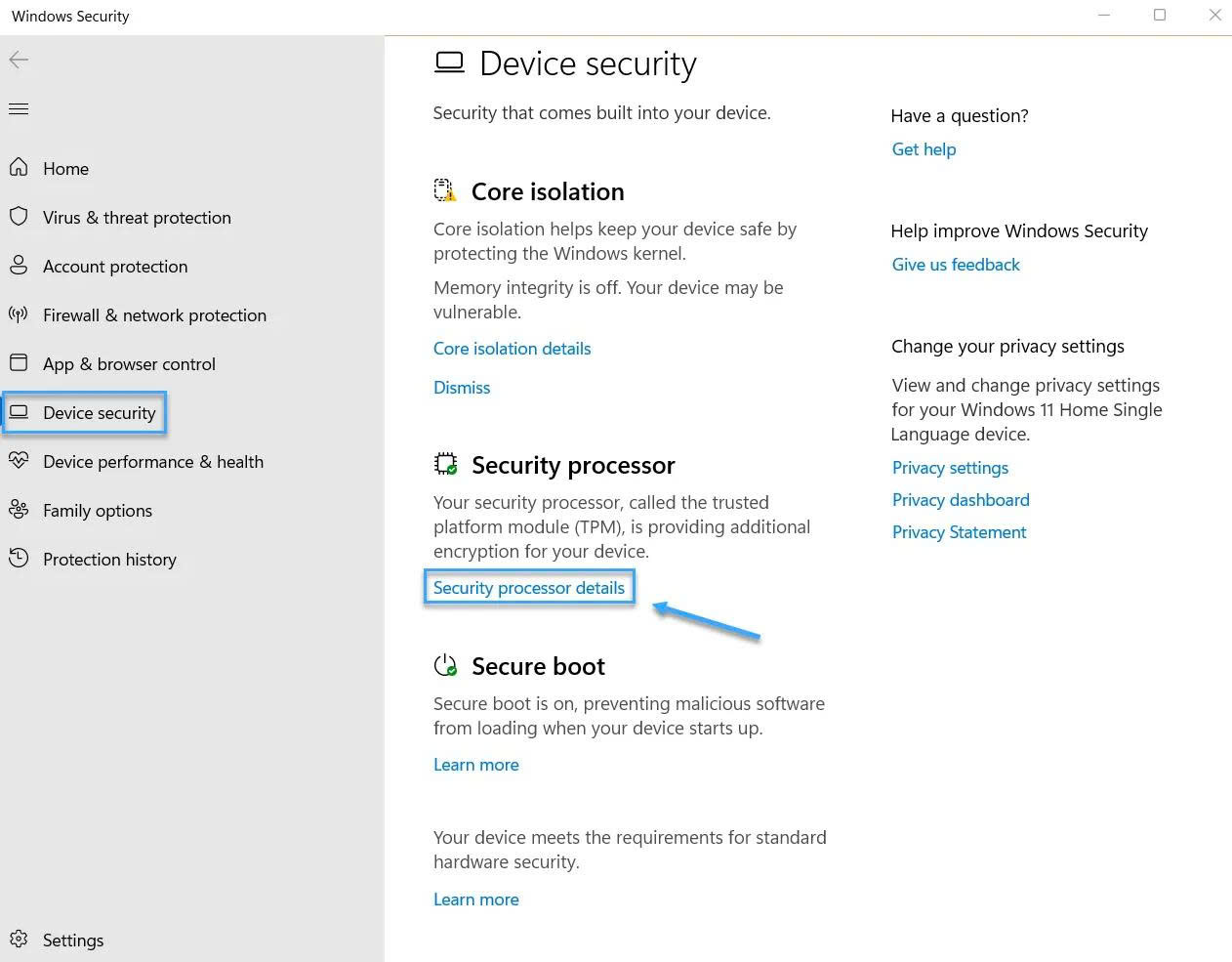Click the Home house icon
Image resolution: width=1232 pixels, height=962 pixels.
tap(19, 168)
